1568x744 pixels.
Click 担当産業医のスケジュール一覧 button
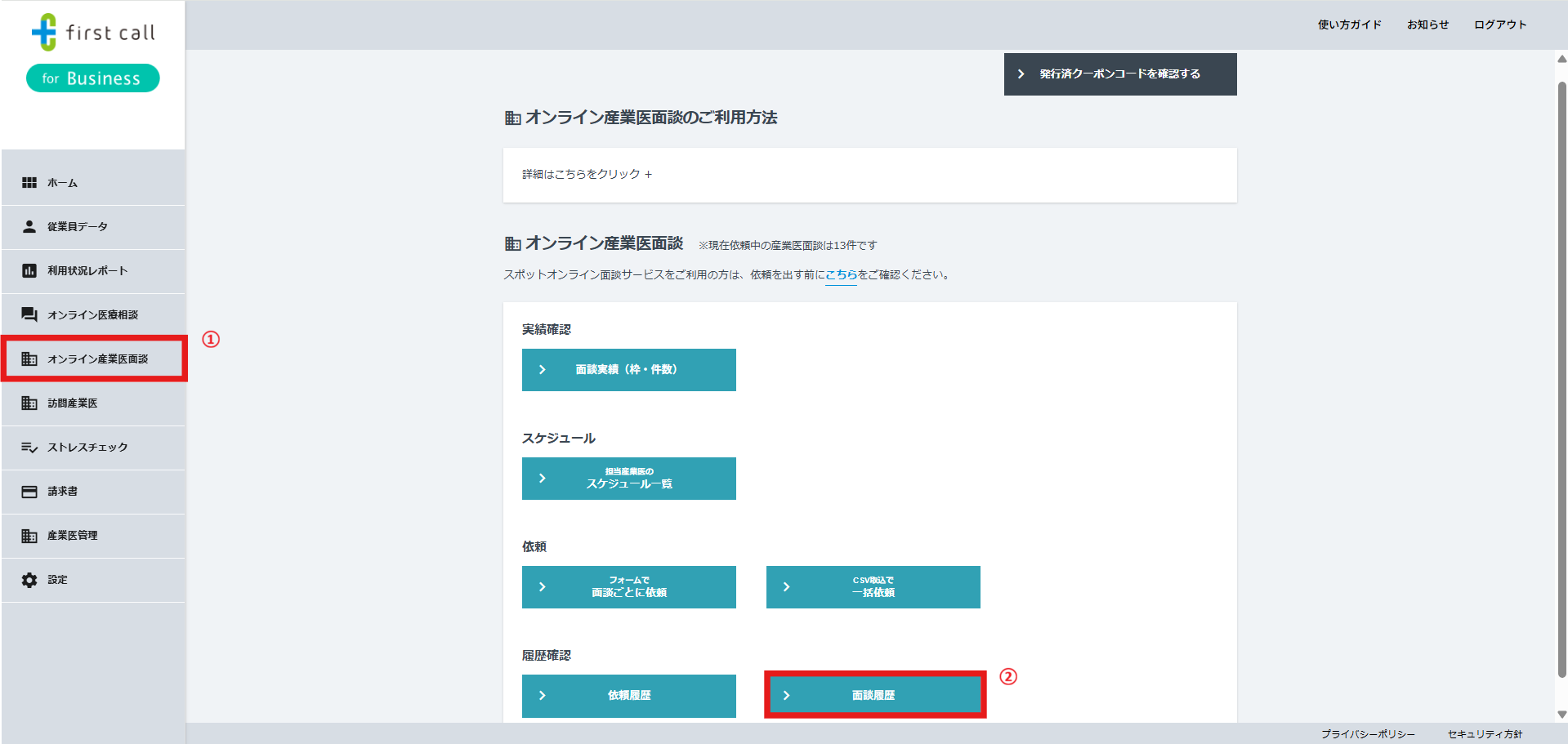(629, 479)
